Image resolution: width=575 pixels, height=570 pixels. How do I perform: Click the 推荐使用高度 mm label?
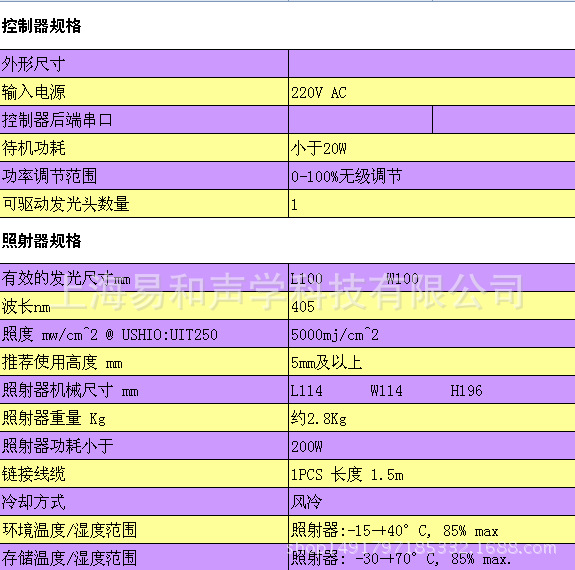coord(62,363)
